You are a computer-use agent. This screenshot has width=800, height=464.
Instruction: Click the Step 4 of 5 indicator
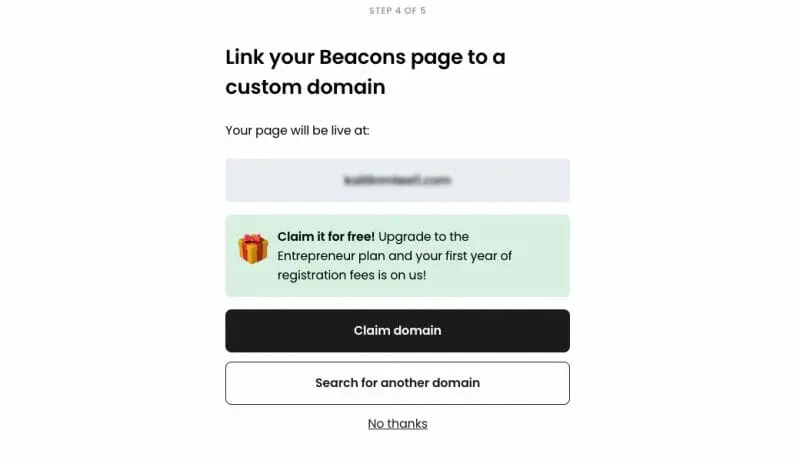click(x=397, y=11)
